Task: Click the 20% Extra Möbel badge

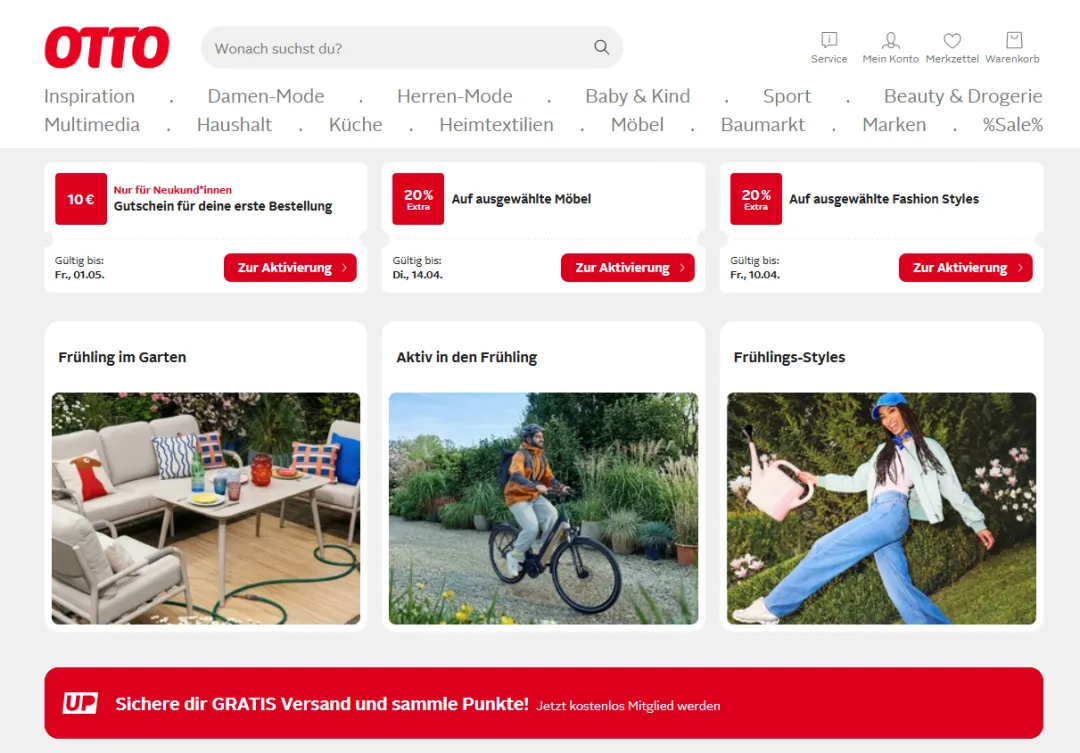Action: pos(418,198)
